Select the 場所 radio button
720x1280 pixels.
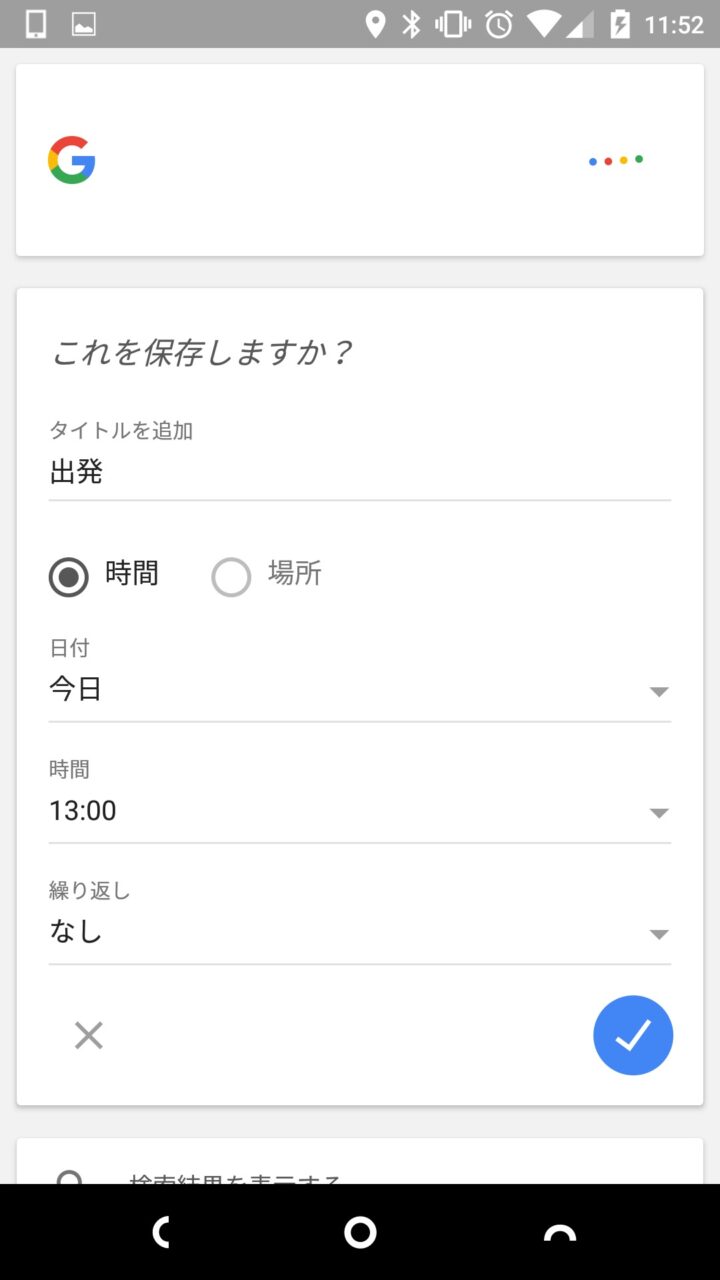pos(231,577)
